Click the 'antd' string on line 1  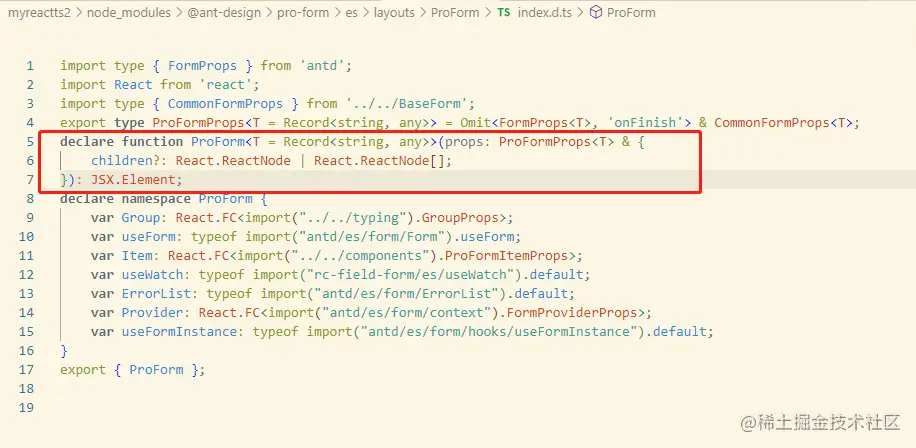click(x=322, y=65)
